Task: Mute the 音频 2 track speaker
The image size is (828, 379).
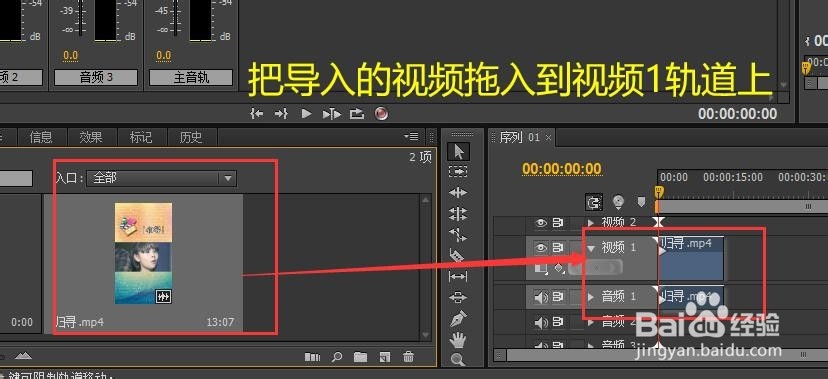Action: click(541, 322)
